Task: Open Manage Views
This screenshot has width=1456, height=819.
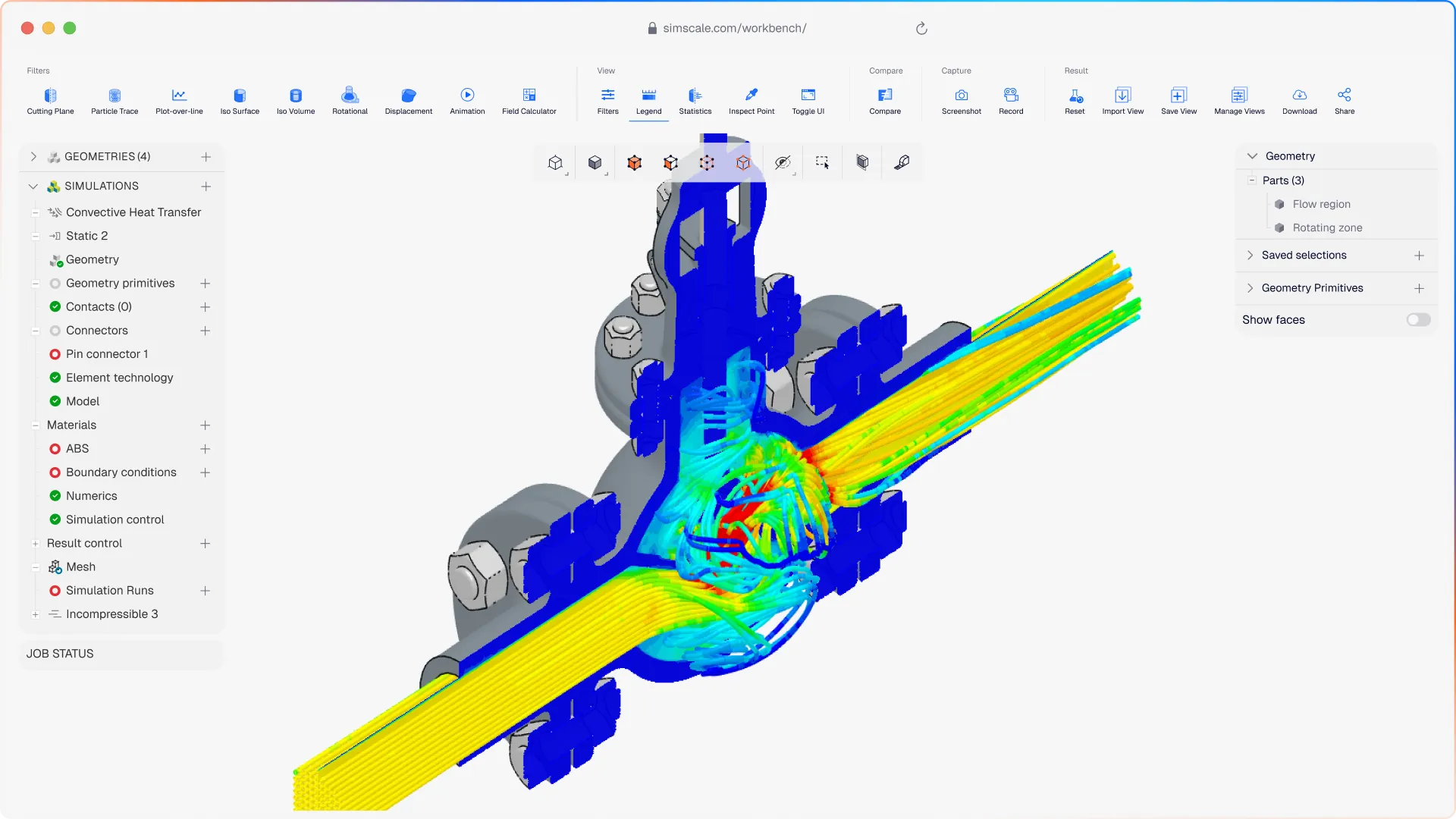Action: (1240, 100)
